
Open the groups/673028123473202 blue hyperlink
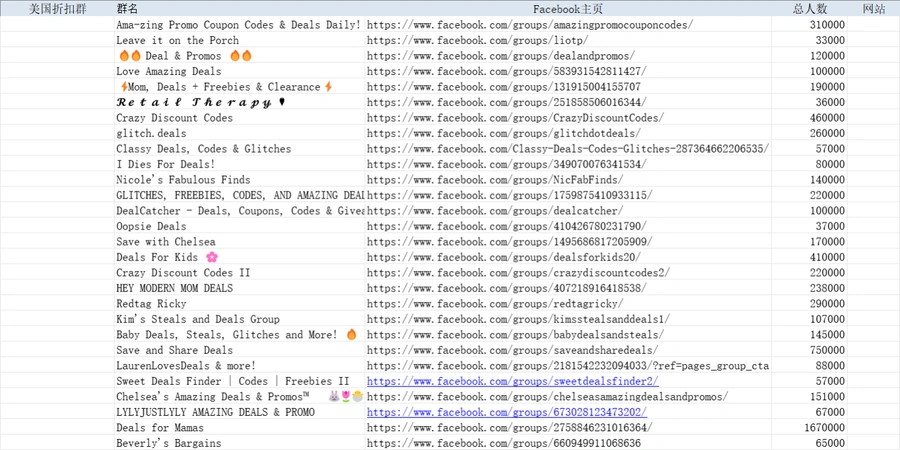507,412
